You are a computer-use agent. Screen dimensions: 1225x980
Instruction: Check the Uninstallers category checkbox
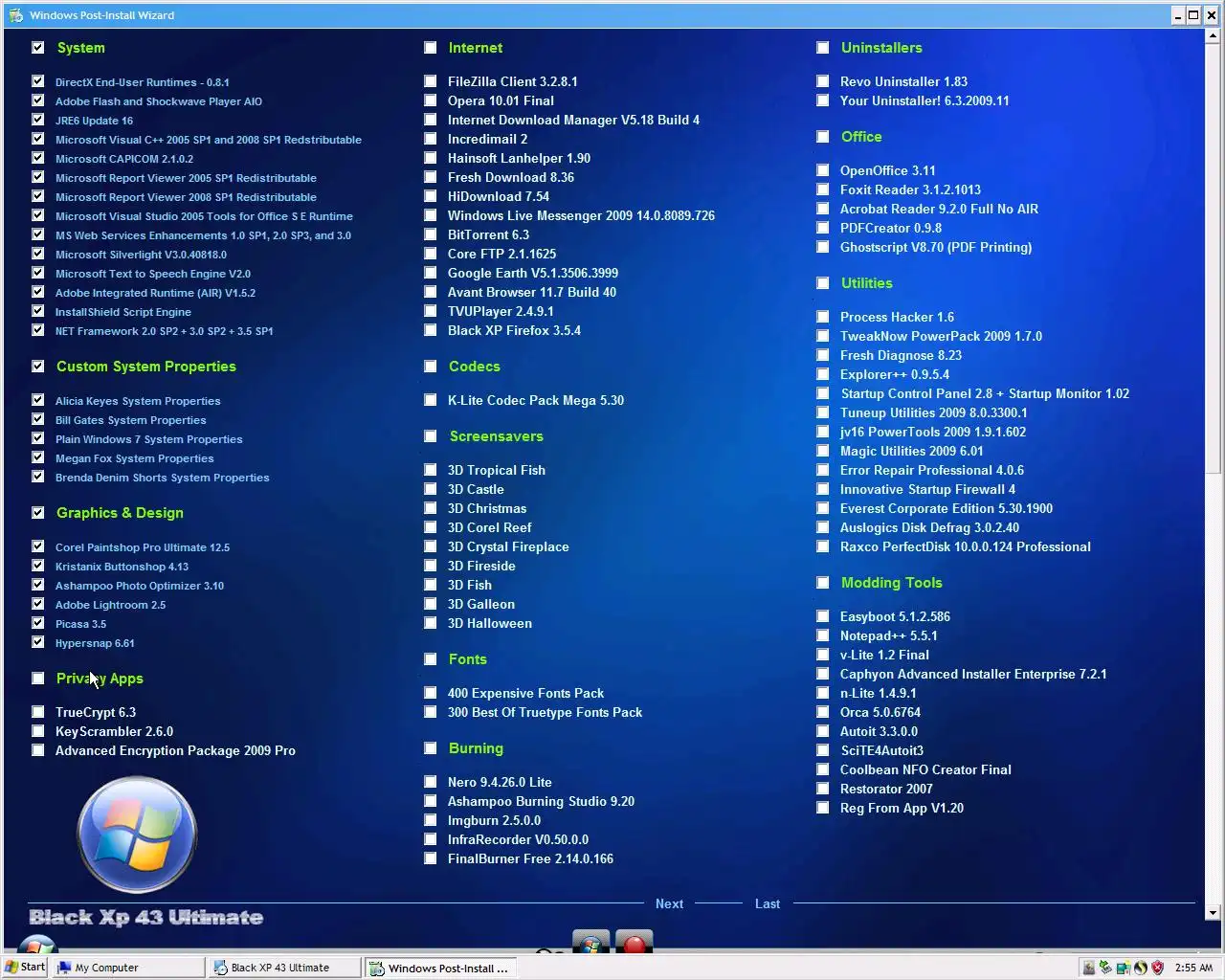click(x=822, y=48)
